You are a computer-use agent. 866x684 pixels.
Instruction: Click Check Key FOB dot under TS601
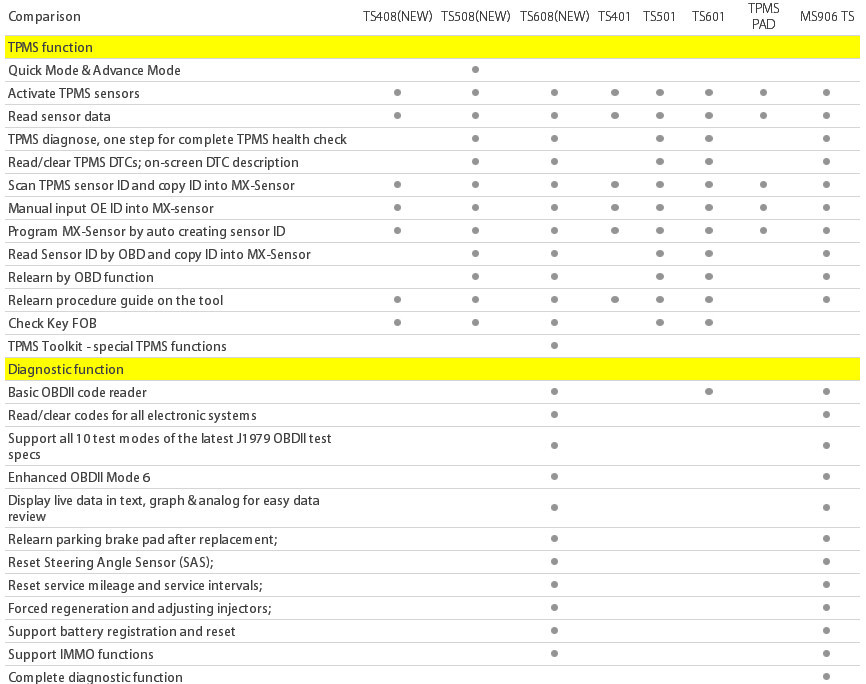[x=709, y=323]
